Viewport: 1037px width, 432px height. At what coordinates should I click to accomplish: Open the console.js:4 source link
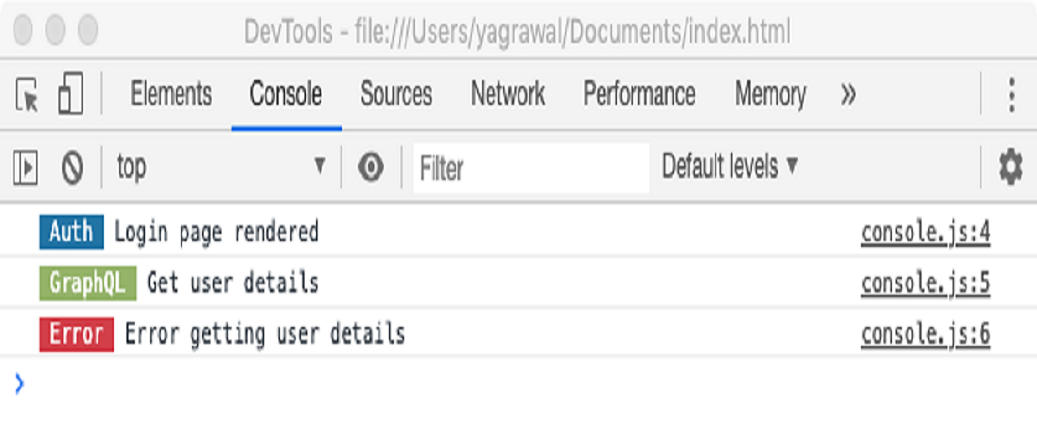(925, 233)
